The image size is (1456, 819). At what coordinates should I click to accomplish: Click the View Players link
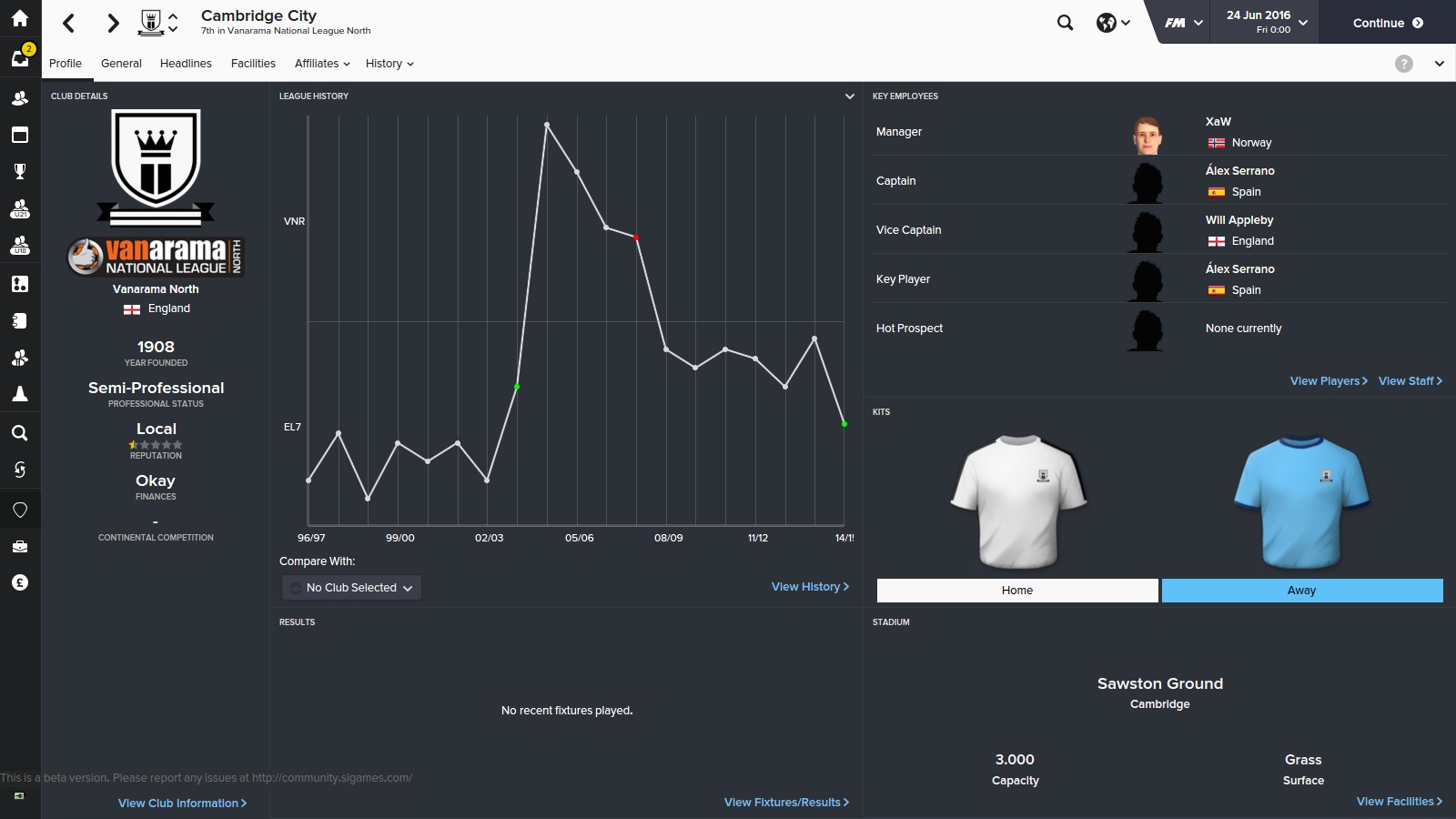click(x=1328, y=381)
